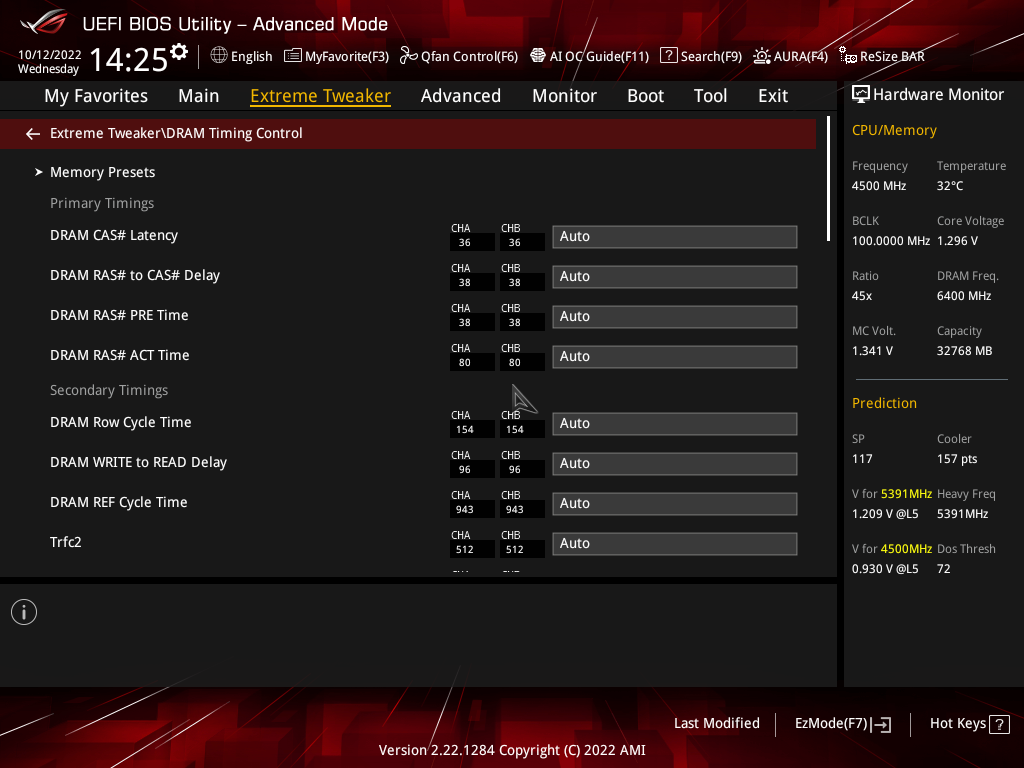
Task: Click the Qfan Control(F6) label
Action: [x=469, y=56]
